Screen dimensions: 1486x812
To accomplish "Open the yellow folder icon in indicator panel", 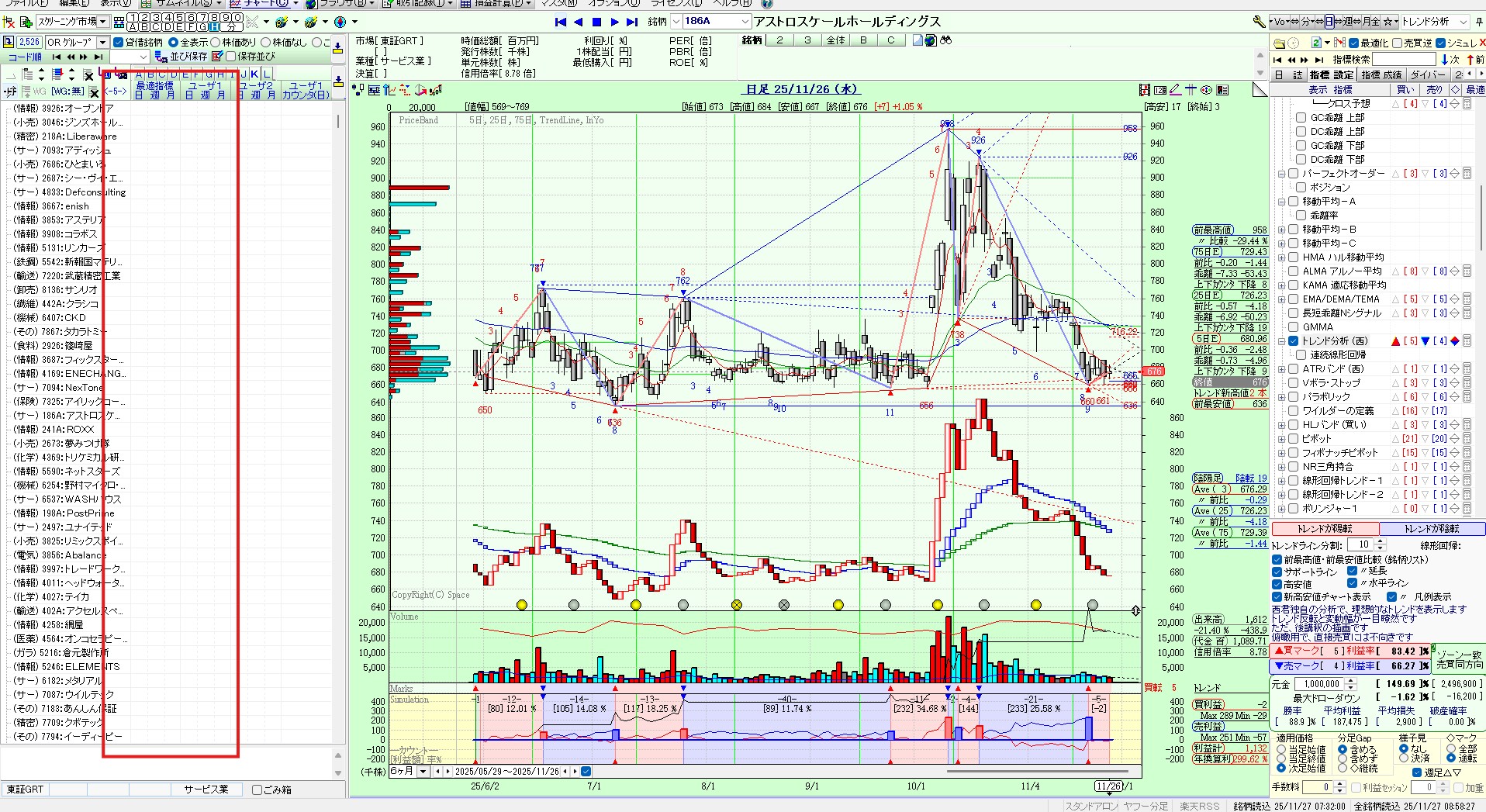I will [1280, 43].
